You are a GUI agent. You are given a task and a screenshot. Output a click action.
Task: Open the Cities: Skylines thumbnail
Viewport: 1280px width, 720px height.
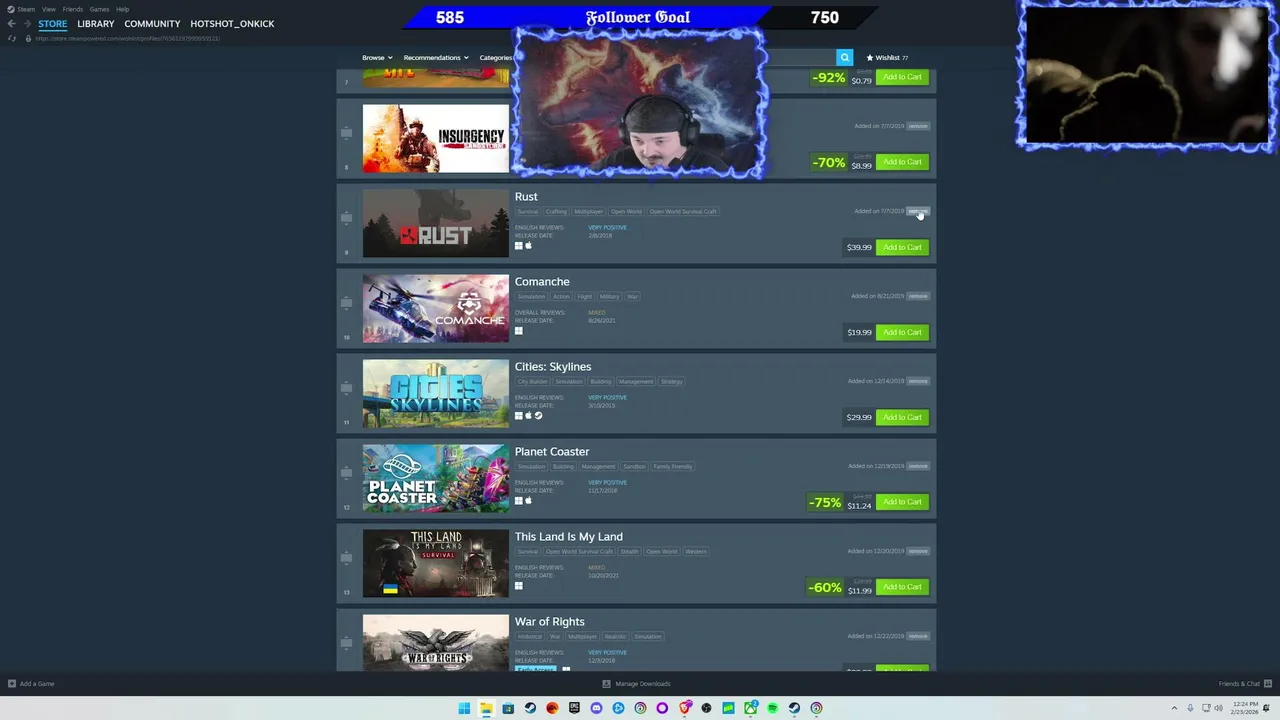(x=435, y=394)
